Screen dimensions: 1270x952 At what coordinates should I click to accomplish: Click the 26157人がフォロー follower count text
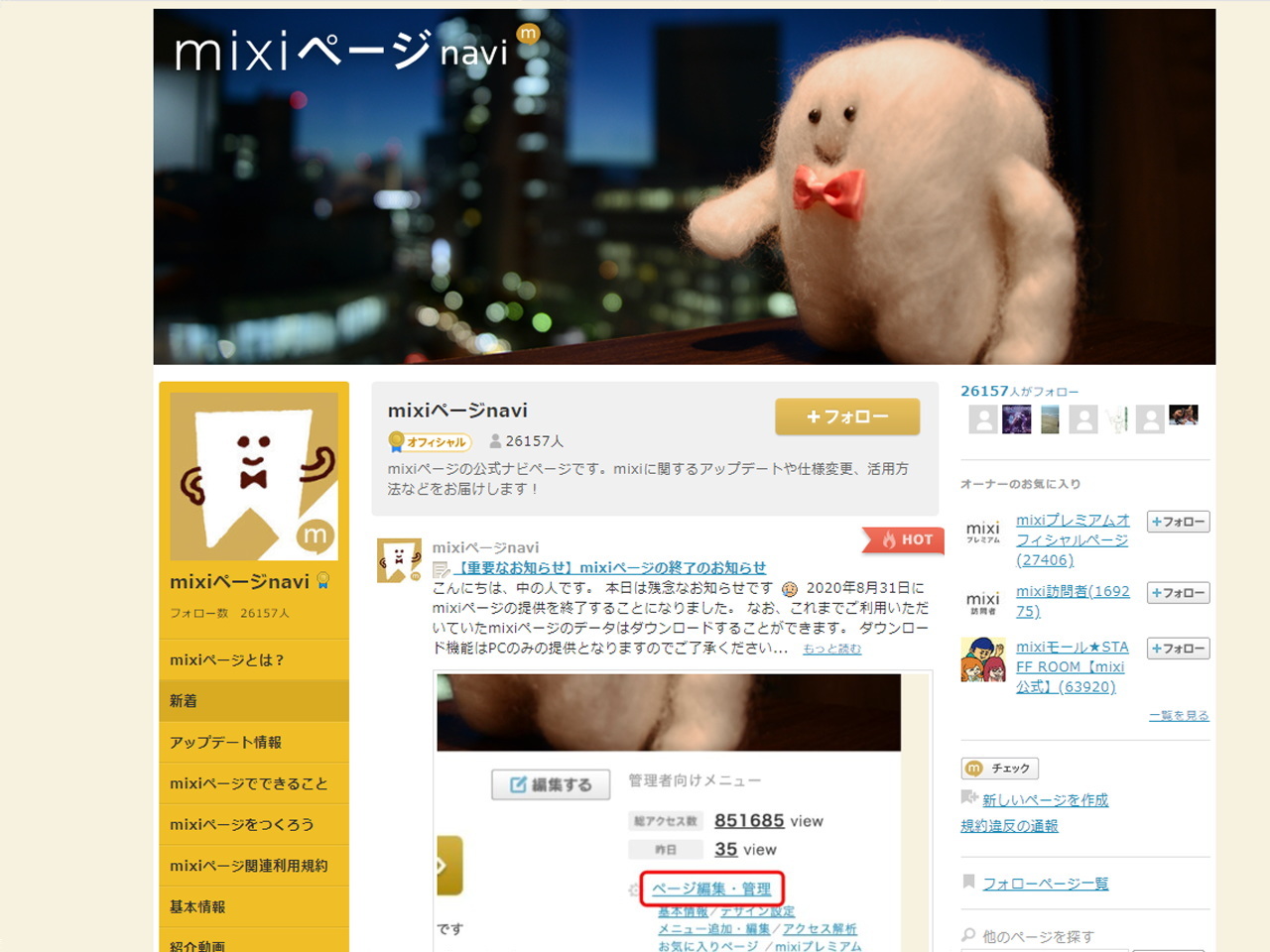(x=1019, y=392)
